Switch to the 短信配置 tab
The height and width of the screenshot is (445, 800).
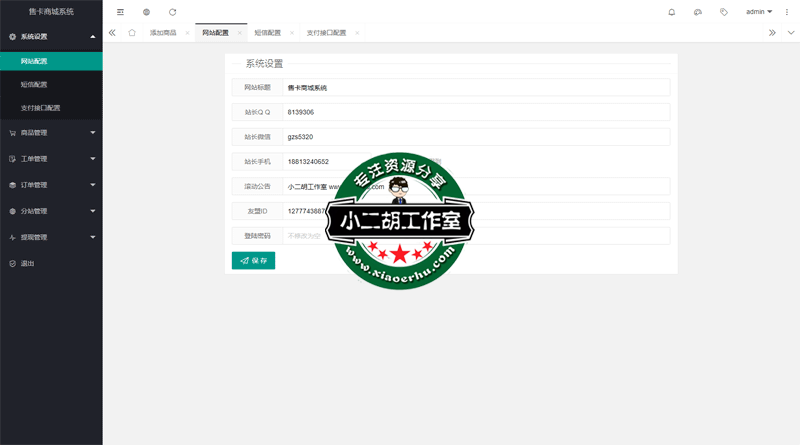267,33
